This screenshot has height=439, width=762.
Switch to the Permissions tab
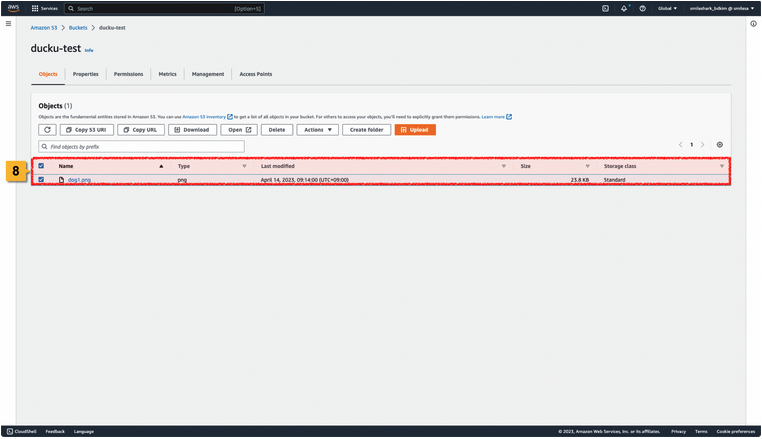tap(128, 74)
